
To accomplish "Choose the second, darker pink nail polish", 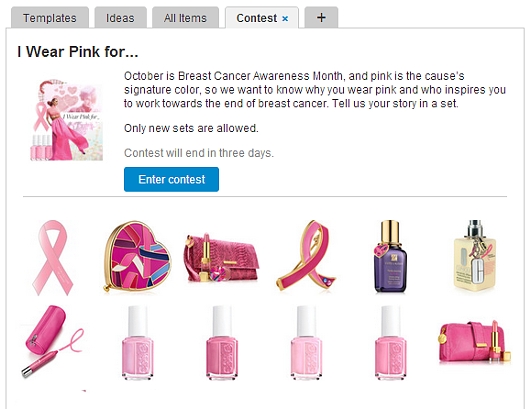I will pyautogui.click(x=222, y=343).
